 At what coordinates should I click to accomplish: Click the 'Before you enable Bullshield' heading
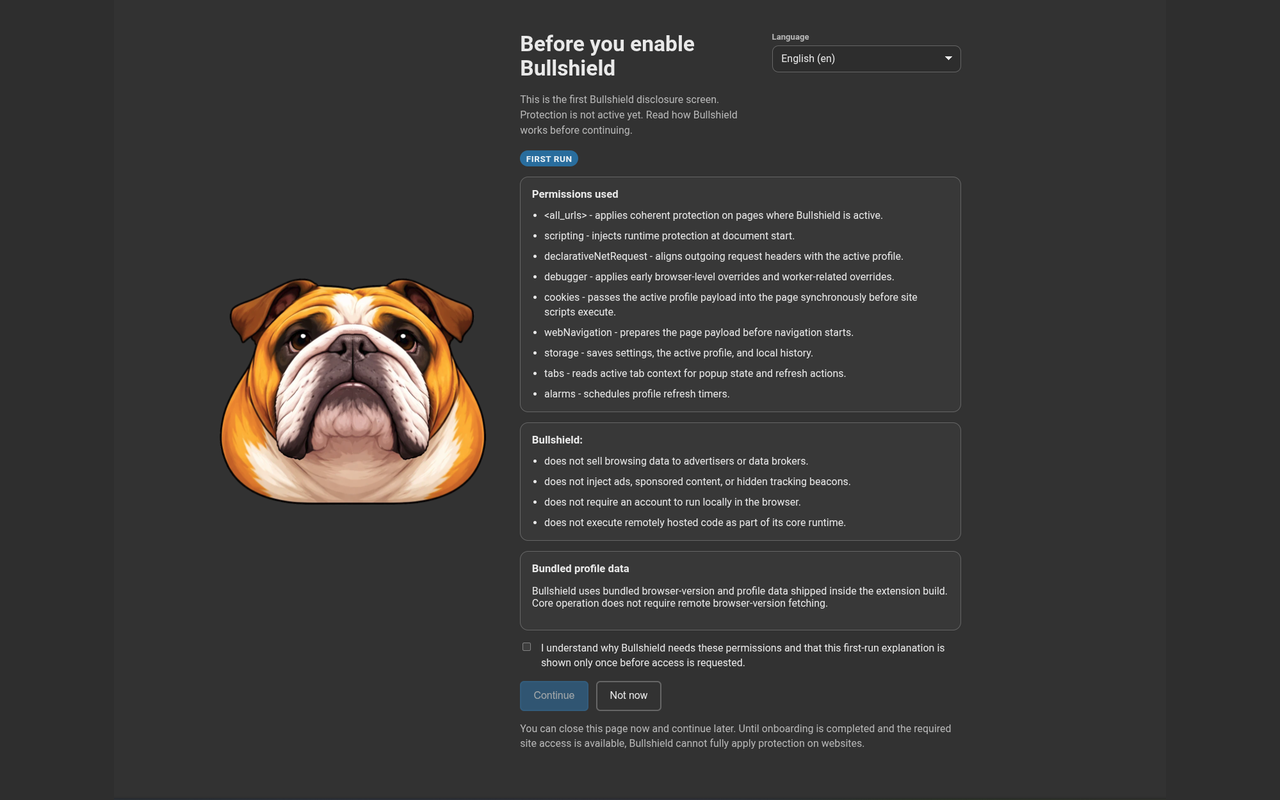pyautogui.click(x=607, y=56)
